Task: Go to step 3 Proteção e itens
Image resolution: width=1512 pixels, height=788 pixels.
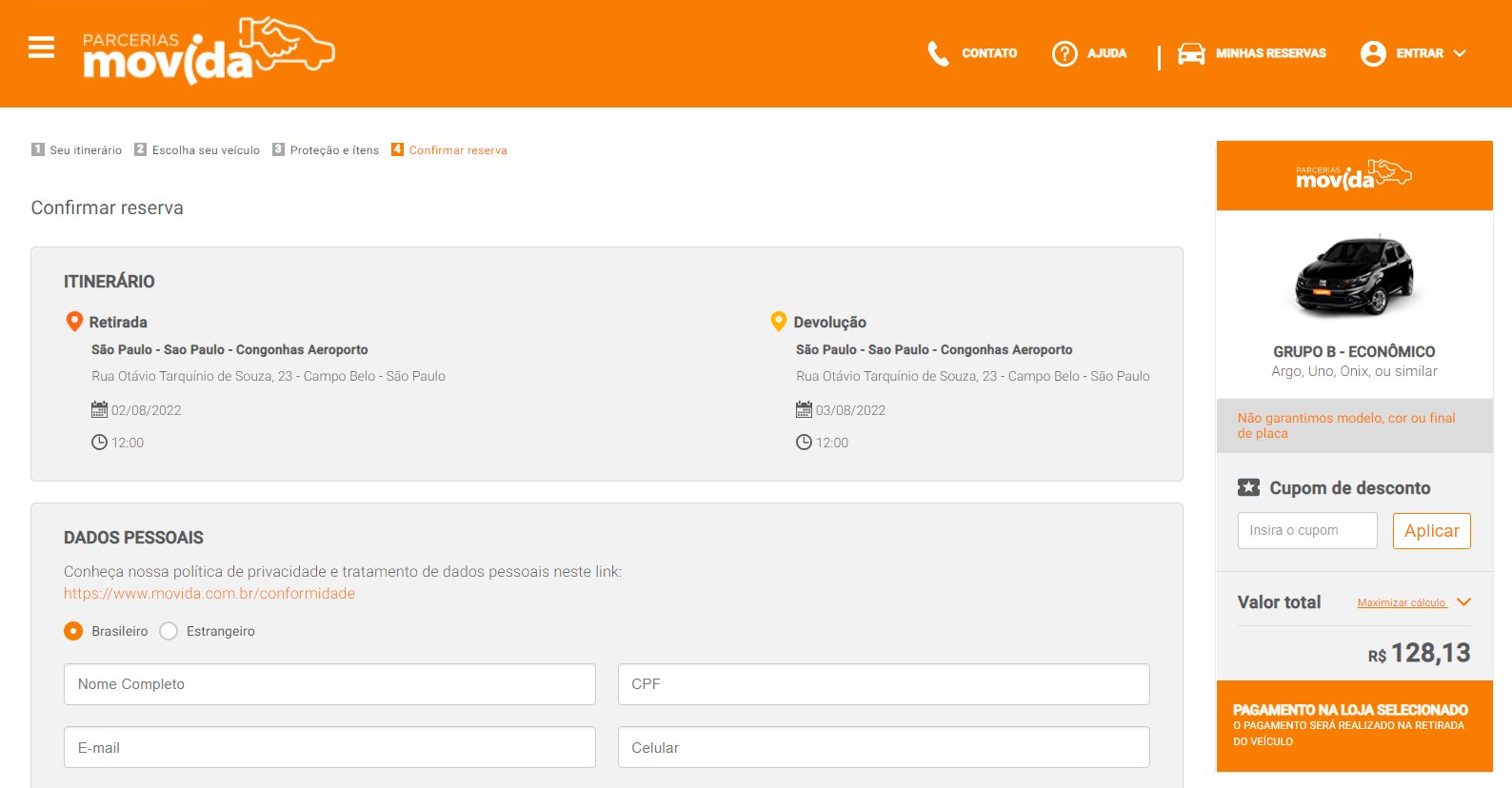Action: pos(326,150)
